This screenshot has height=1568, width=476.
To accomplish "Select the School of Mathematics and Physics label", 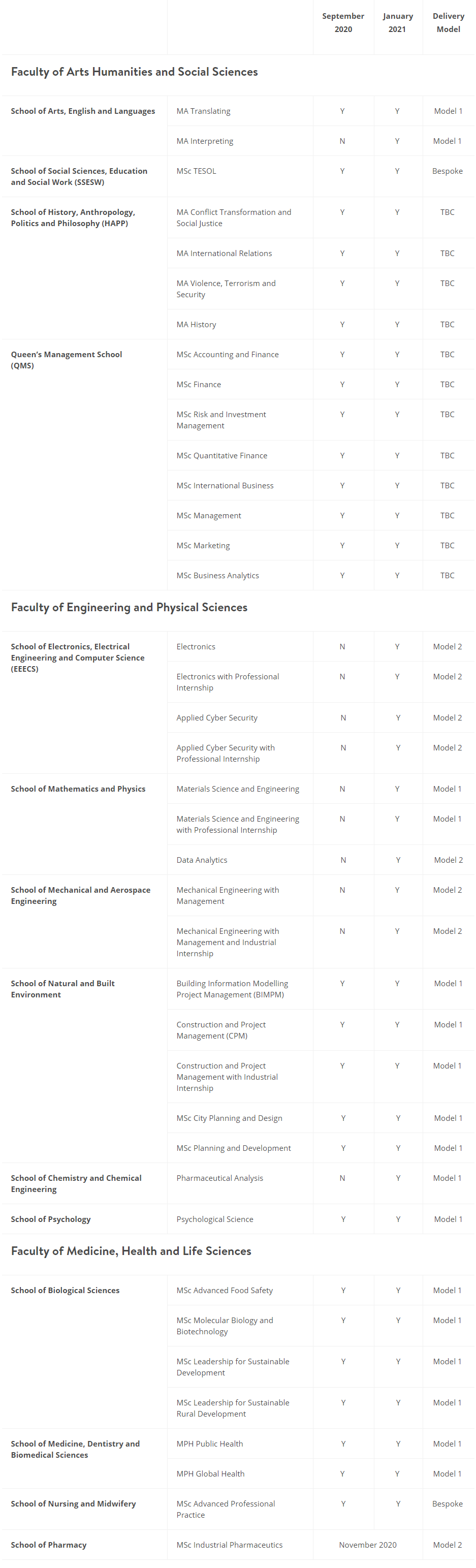I will 78,789.
